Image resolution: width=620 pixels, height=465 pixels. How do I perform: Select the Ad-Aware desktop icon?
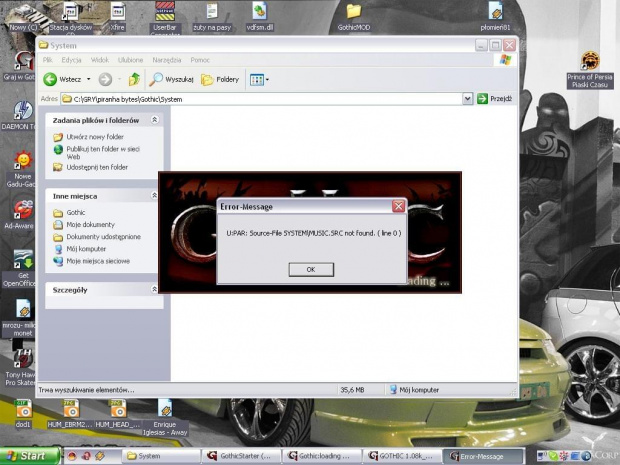(x=20, y=215)
